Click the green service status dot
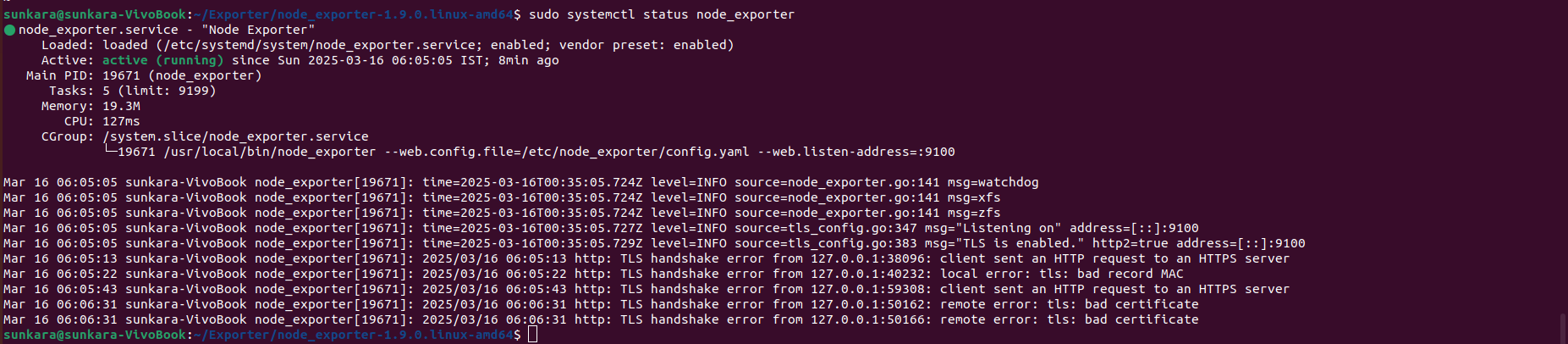Image resolution: width=1568 pixels, height=344 pixels. (x=10, y=31)
